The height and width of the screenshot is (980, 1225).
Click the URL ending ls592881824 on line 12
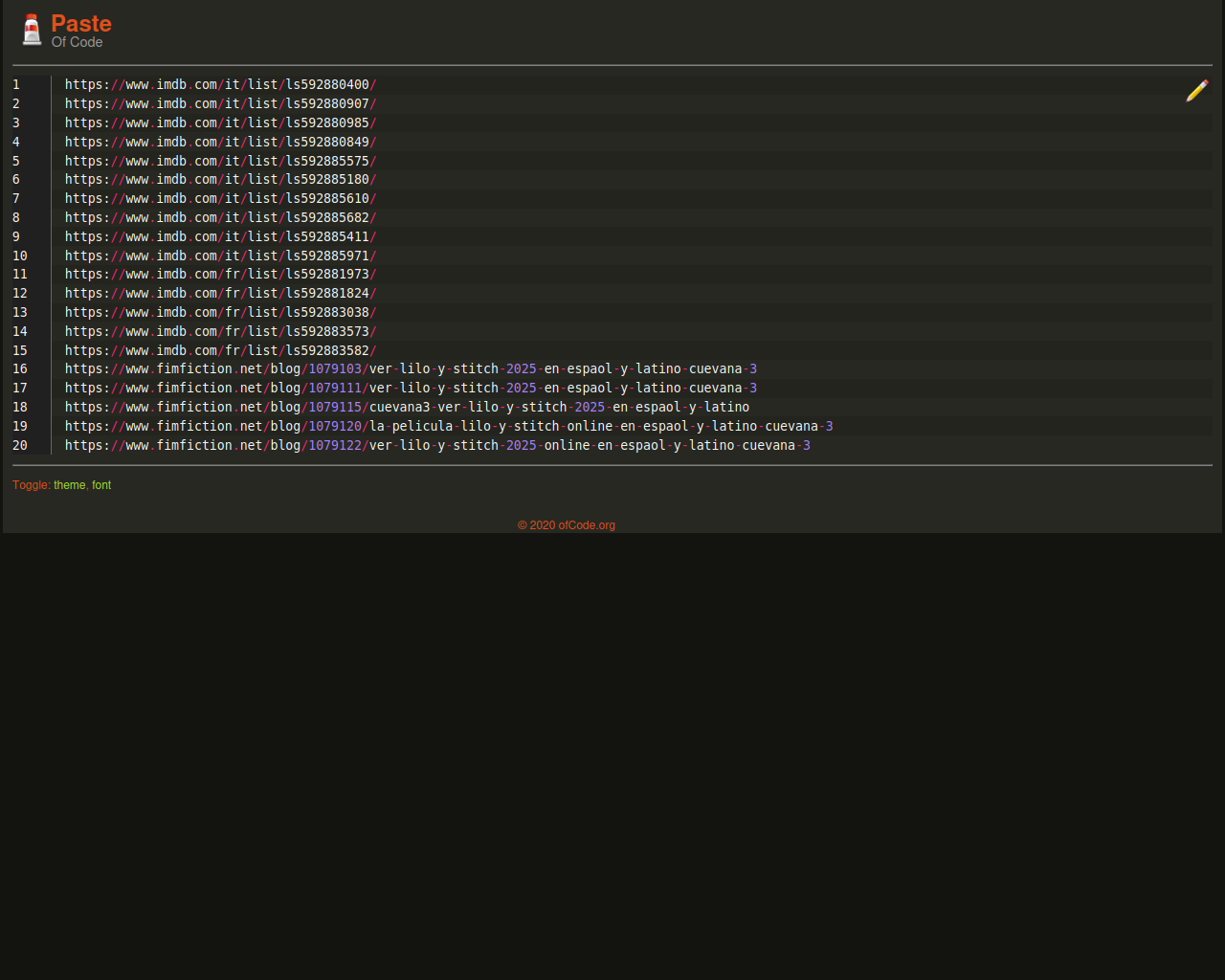point(221,294)
